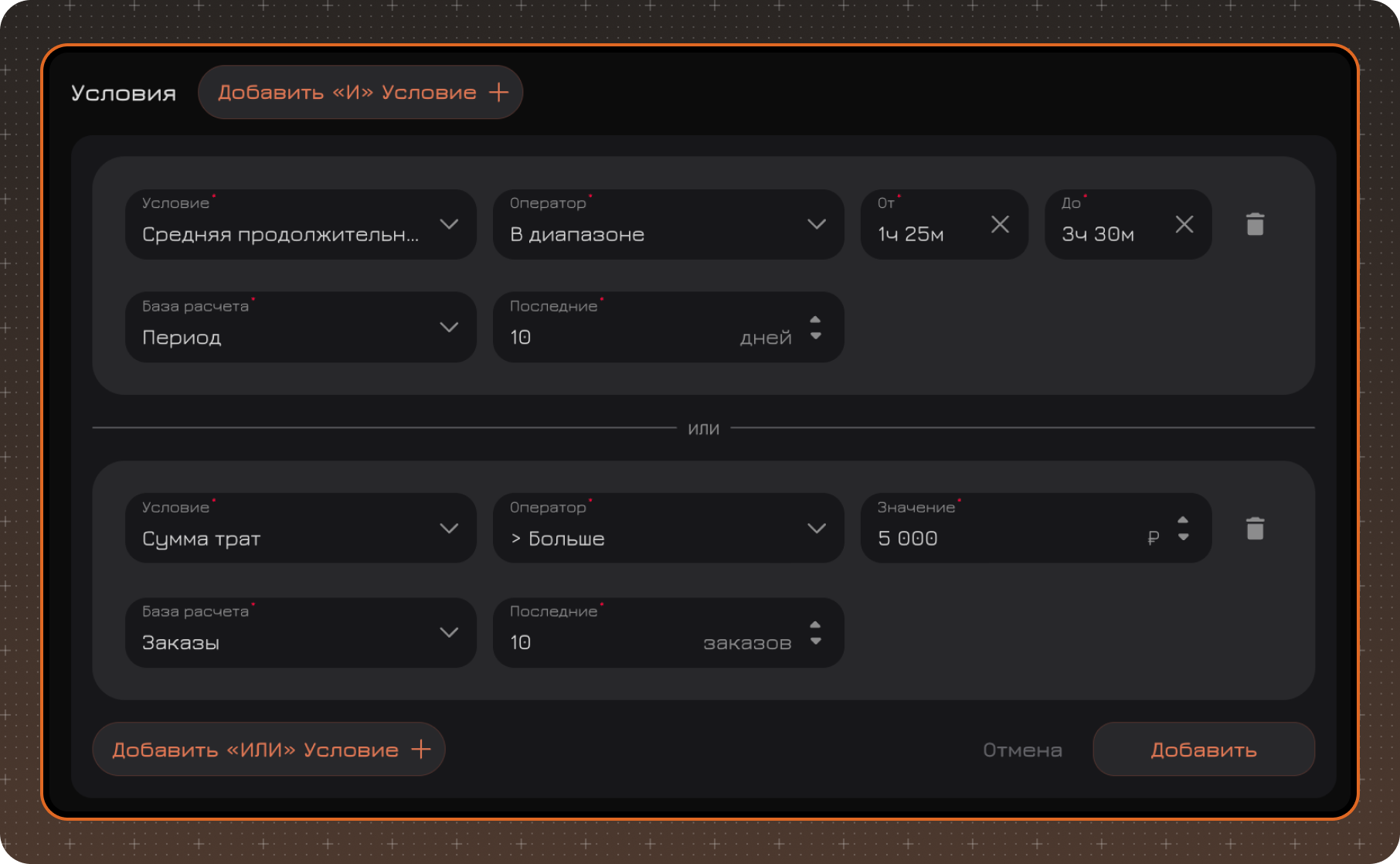Focus the 'Последние' field showing заказов
1400x864 pixels.
[668, 632]
